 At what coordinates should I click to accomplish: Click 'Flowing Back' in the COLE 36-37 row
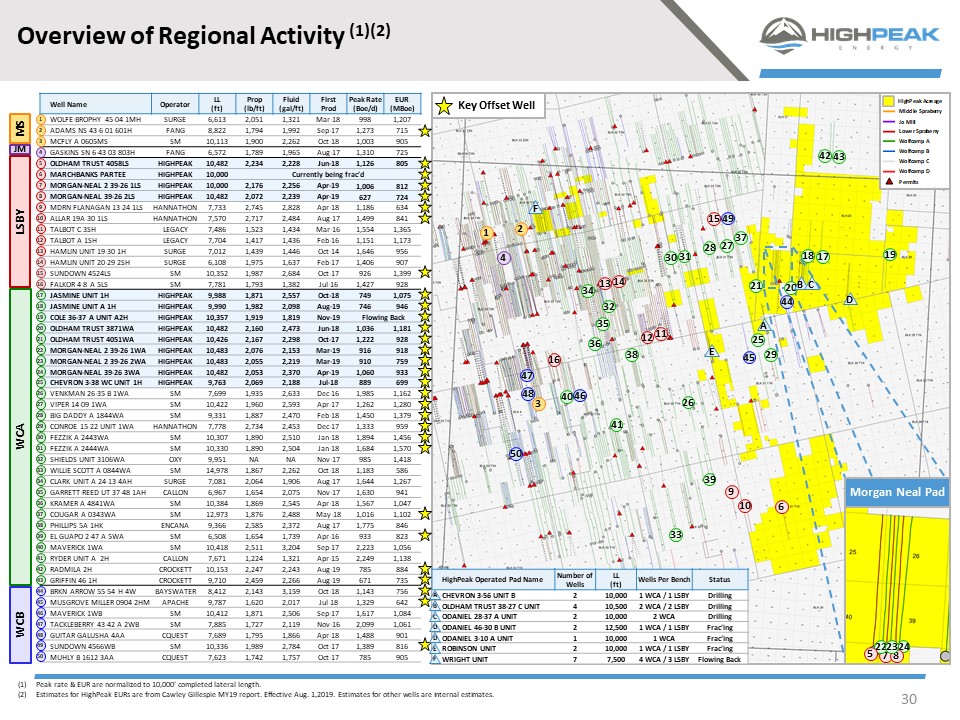click(x=383, y=317)
